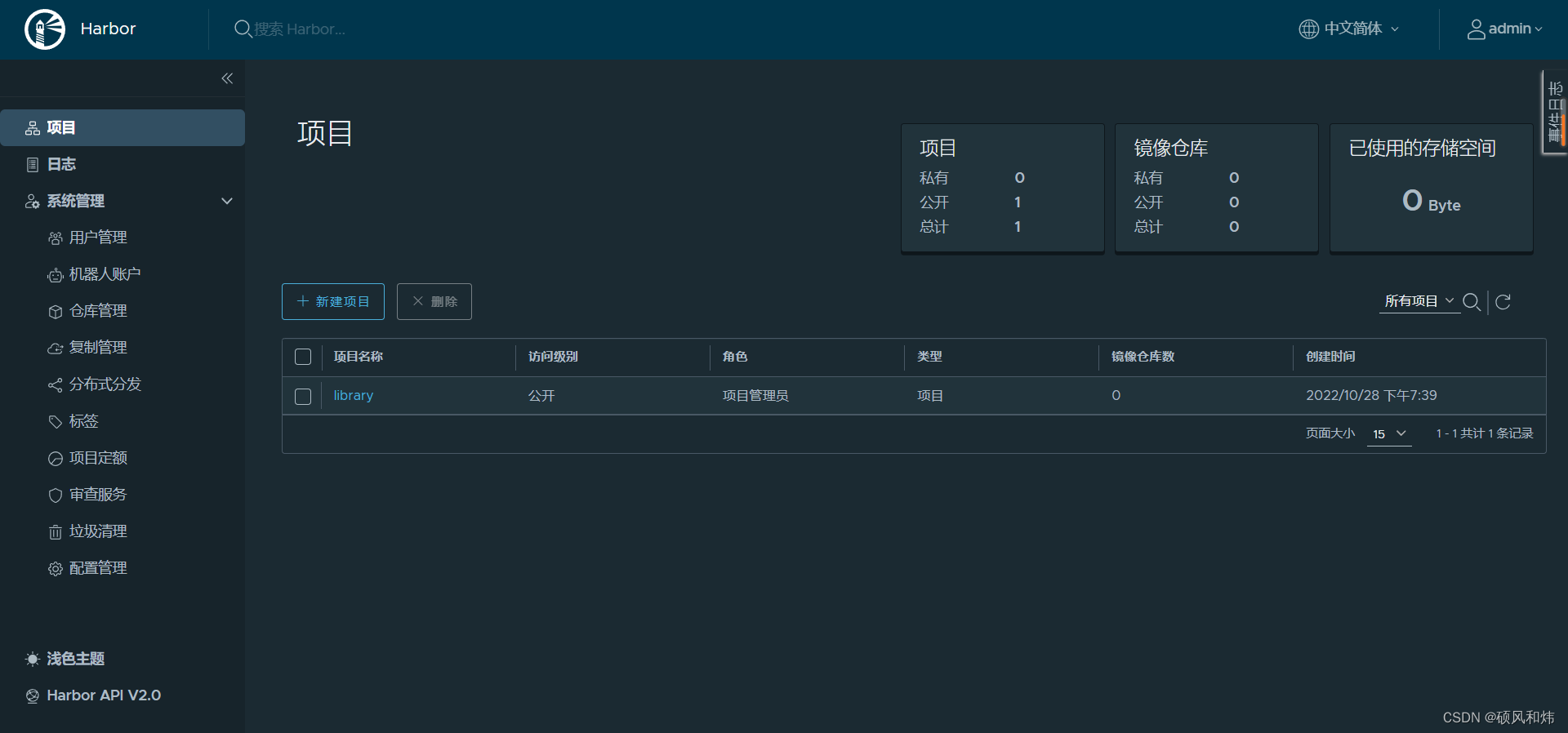
Task: Open the admin account dropdown
Action: click(1505, 29)
